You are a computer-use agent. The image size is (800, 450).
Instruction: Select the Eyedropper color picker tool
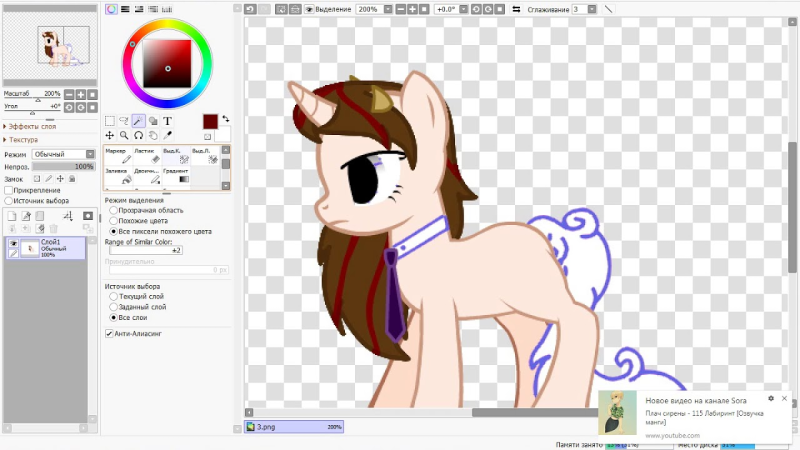click(168, 135)
